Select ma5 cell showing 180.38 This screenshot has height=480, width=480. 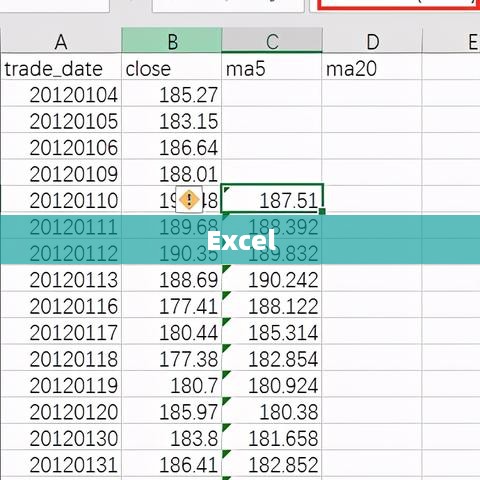click(x=272, y=411)
